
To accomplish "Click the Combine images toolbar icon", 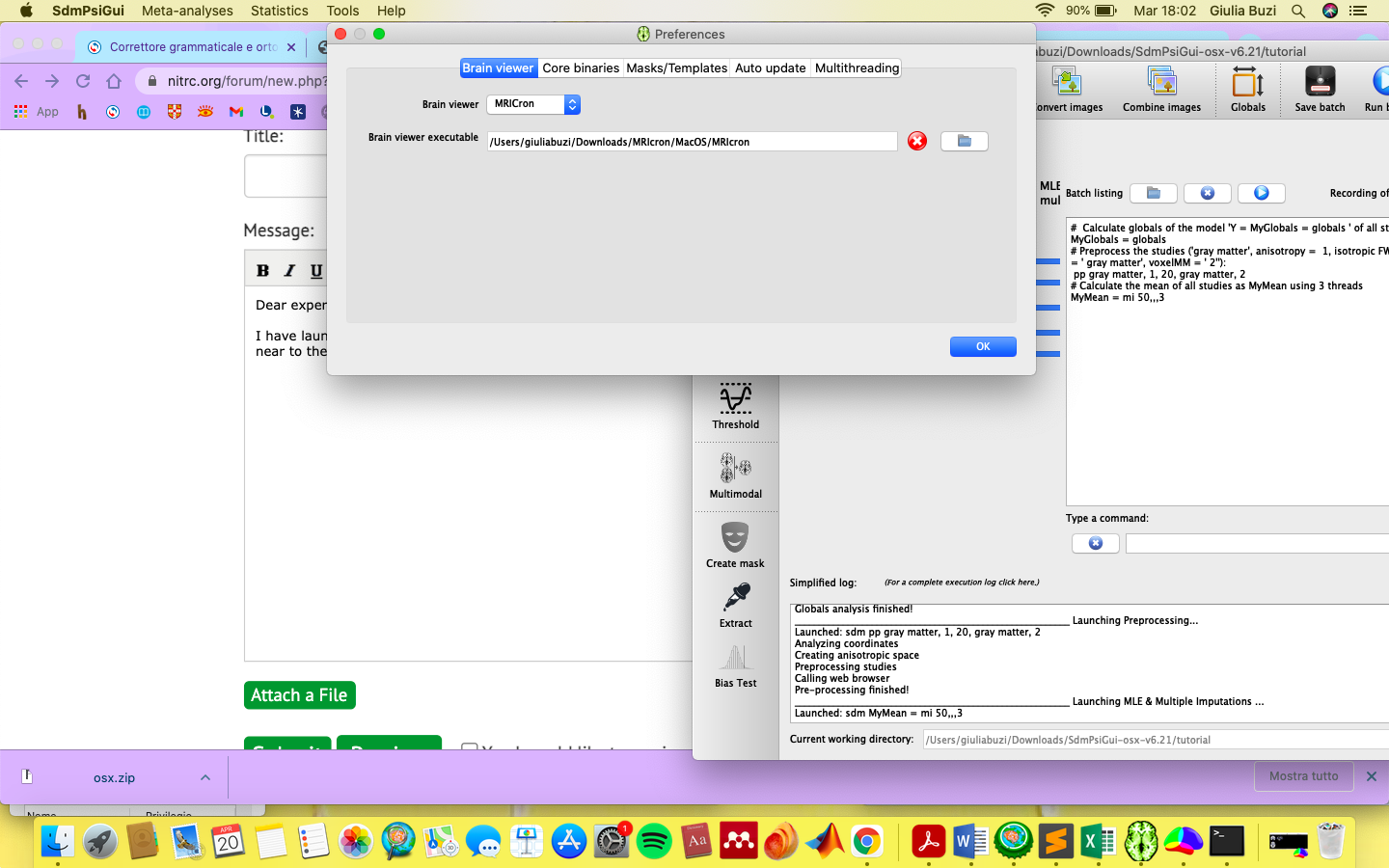I will click(x=1161, y=83).
